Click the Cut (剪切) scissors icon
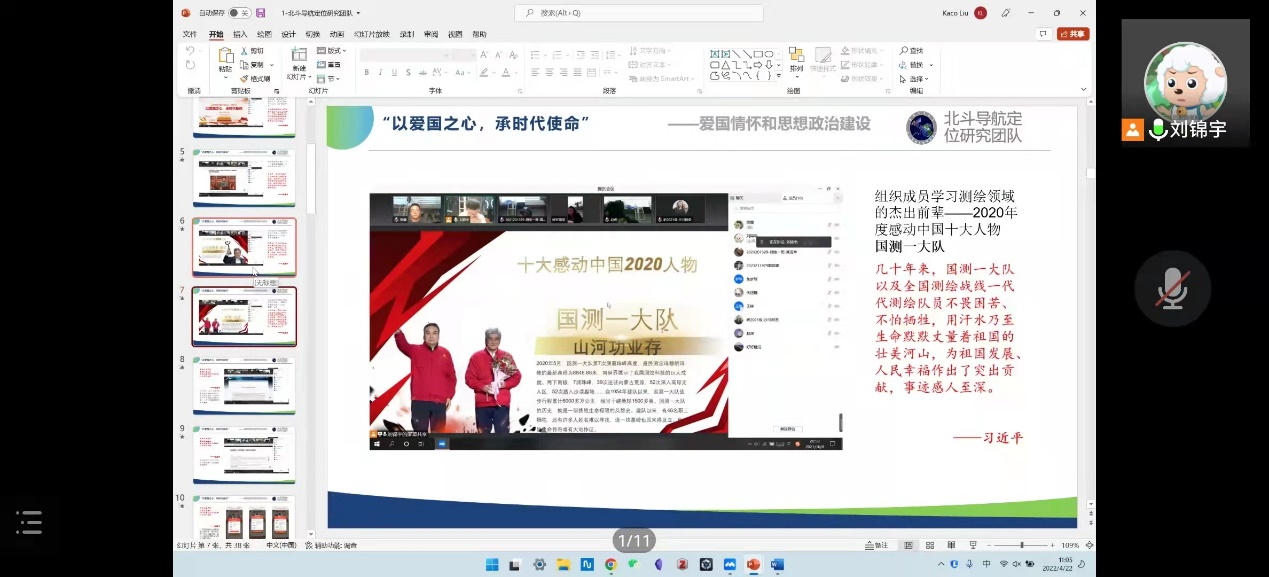1269x577 pixels. tap(244, 50)
